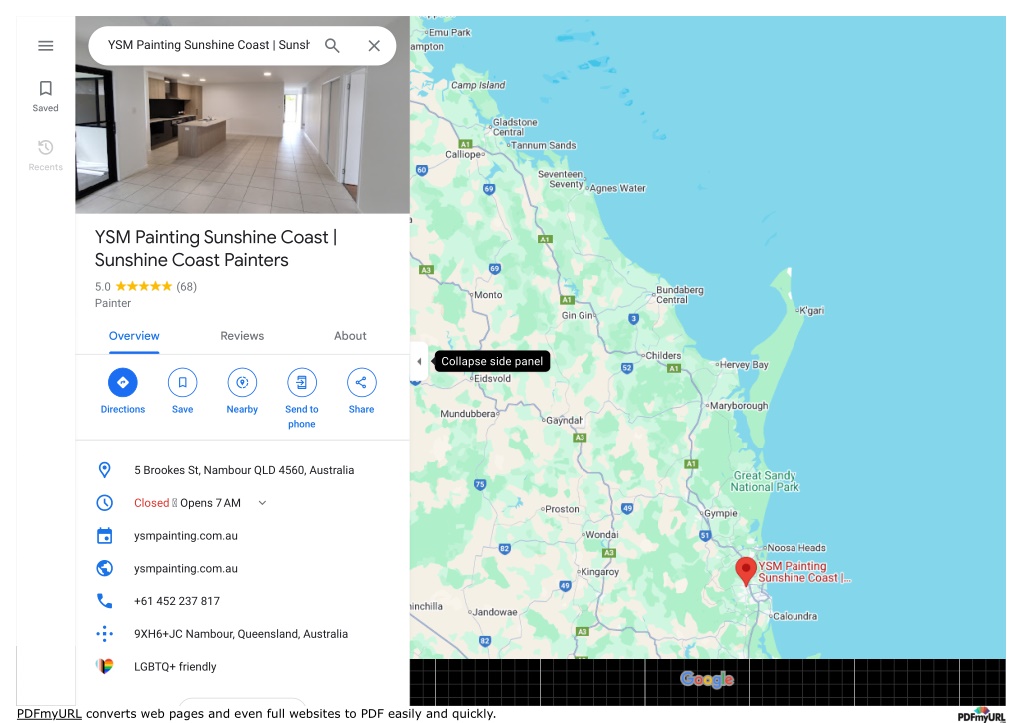The image size is (1023, 723).
Task: Click the address location pin icon
Action: (x=104, y=470)
